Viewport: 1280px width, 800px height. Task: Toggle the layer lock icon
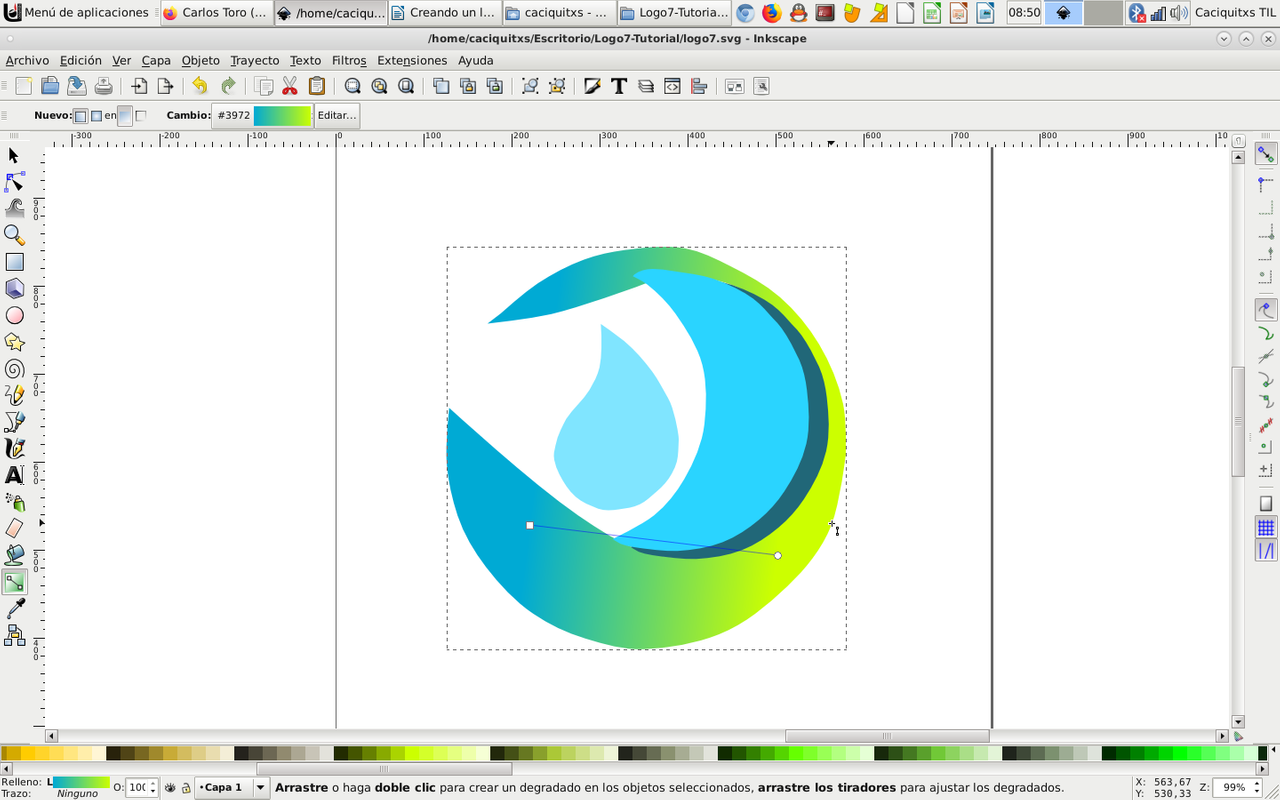tap(186, 788)
